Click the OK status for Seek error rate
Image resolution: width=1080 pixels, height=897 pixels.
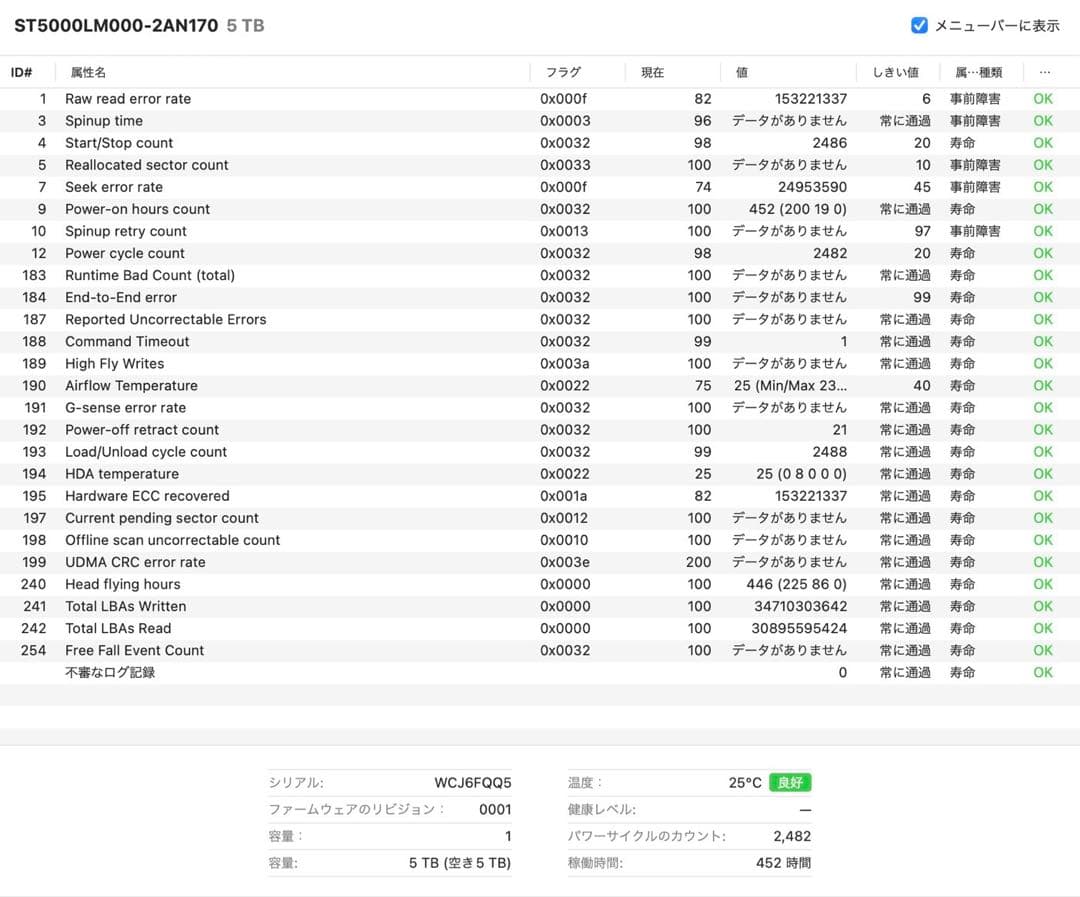1043,187
